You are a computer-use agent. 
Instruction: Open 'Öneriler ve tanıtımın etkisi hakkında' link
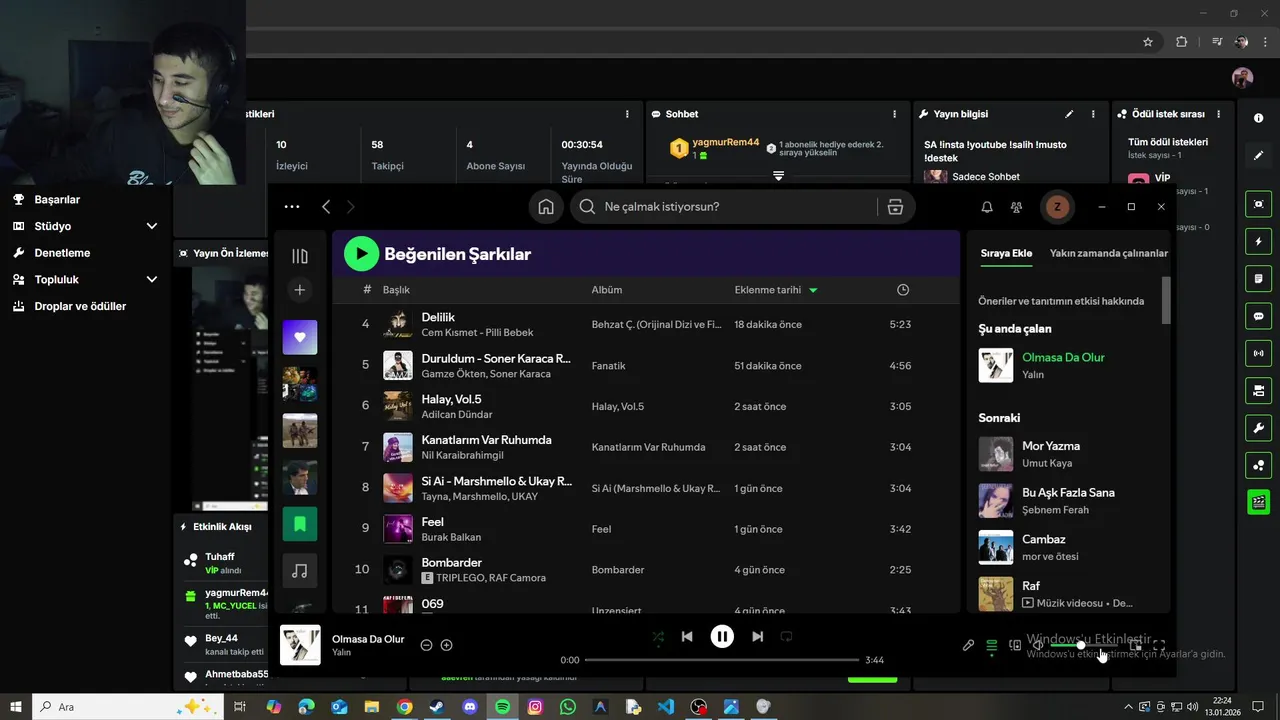pos(1061,301)
